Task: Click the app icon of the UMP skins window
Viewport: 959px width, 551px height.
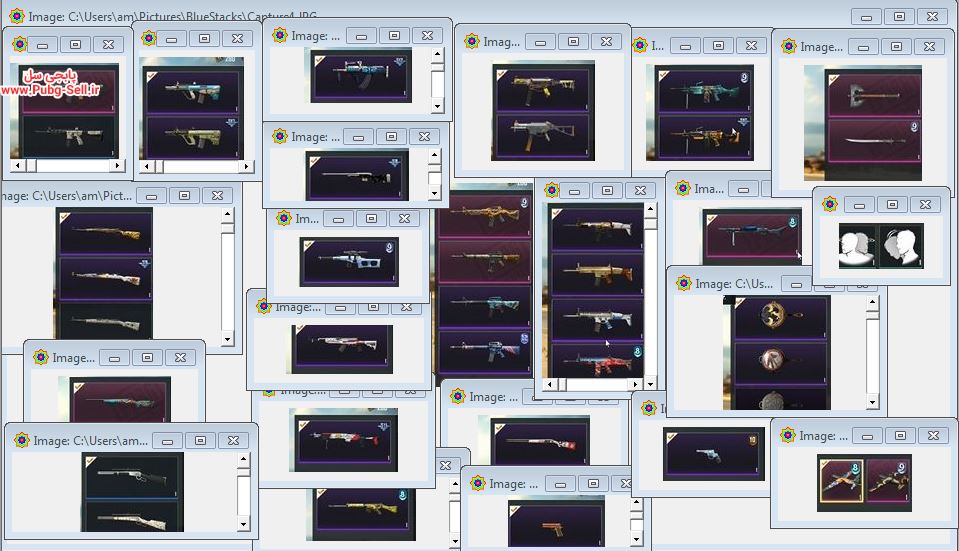Action: (472, 42)
